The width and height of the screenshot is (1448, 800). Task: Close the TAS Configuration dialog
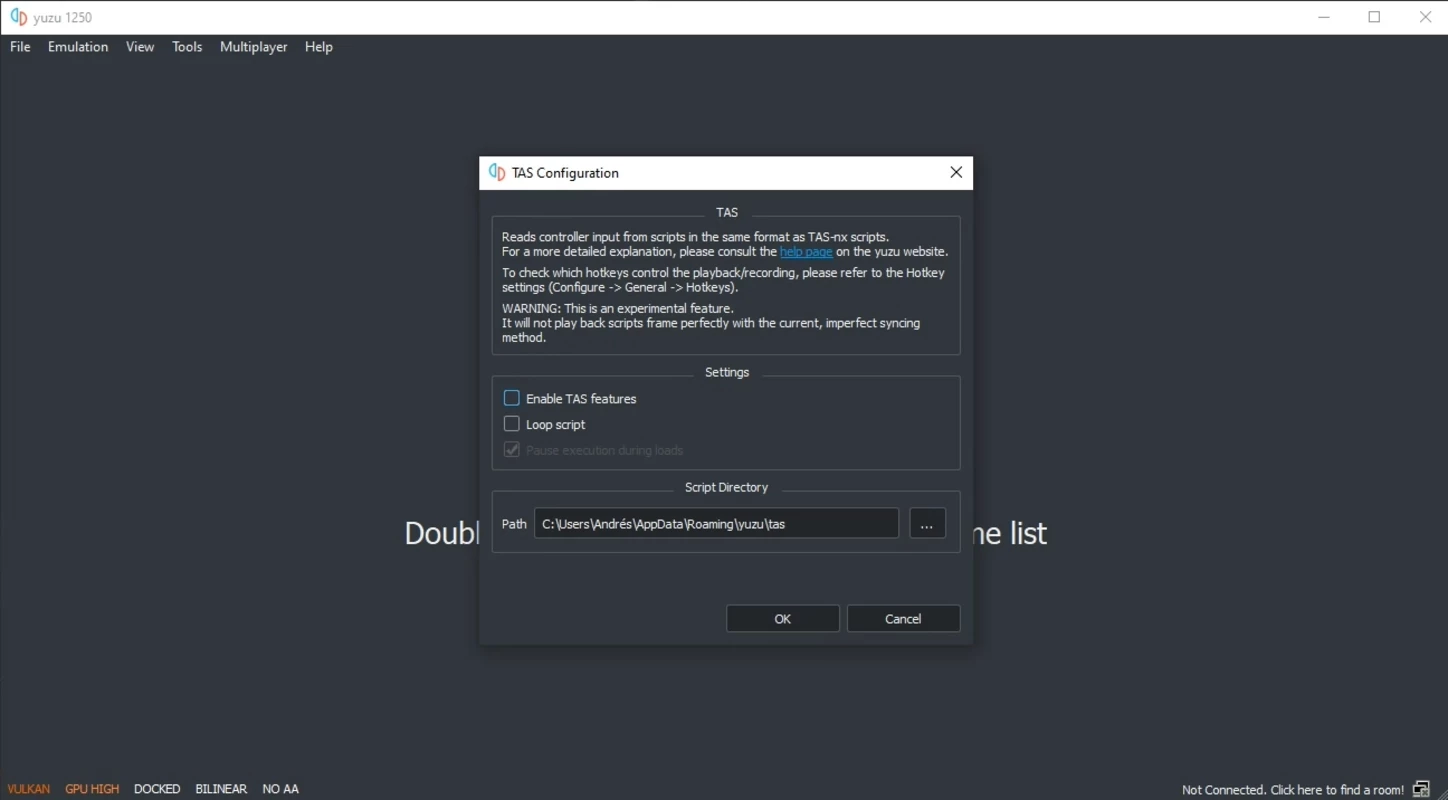coord(956,173)
